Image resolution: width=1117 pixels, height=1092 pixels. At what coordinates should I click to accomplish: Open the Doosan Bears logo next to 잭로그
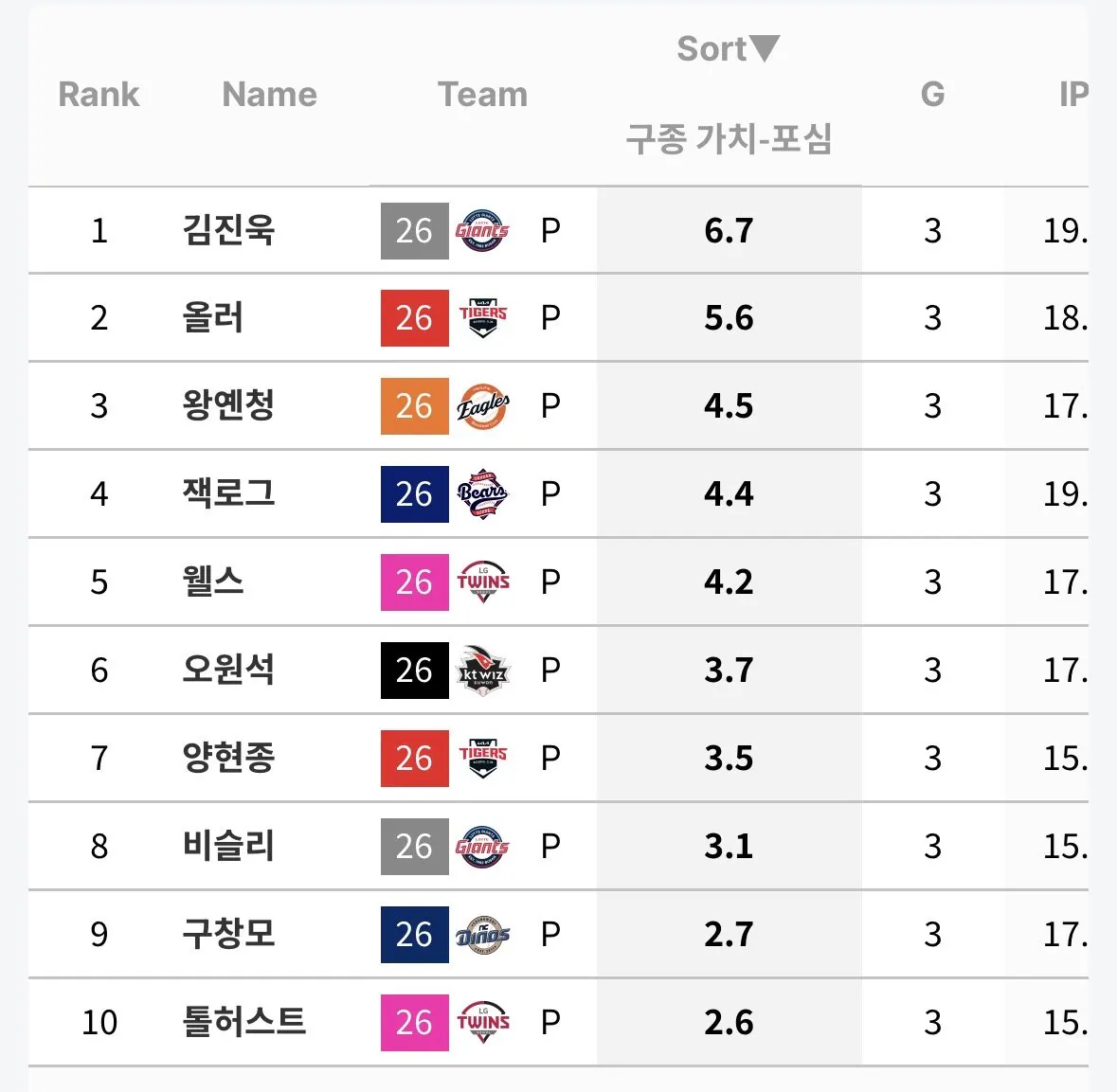coord(483,493)
